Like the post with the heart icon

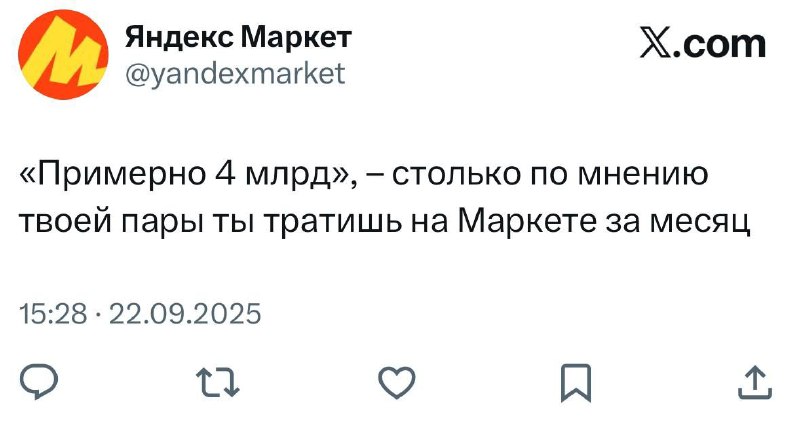pyautogui.click(x=396, y=382)
